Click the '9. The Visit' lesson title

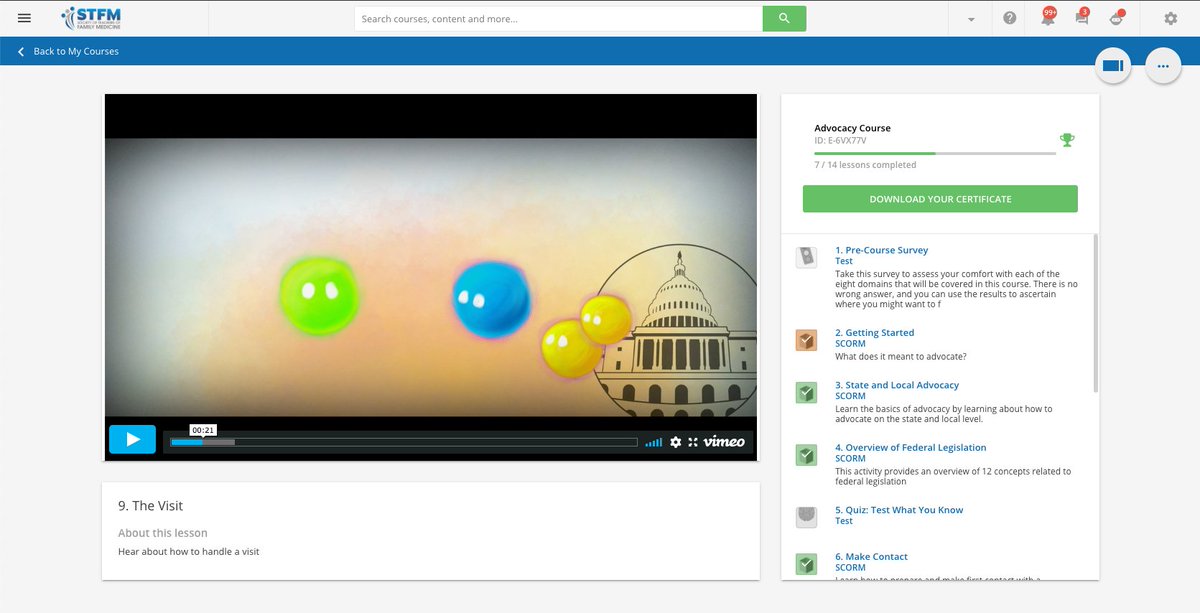(151, 506)
